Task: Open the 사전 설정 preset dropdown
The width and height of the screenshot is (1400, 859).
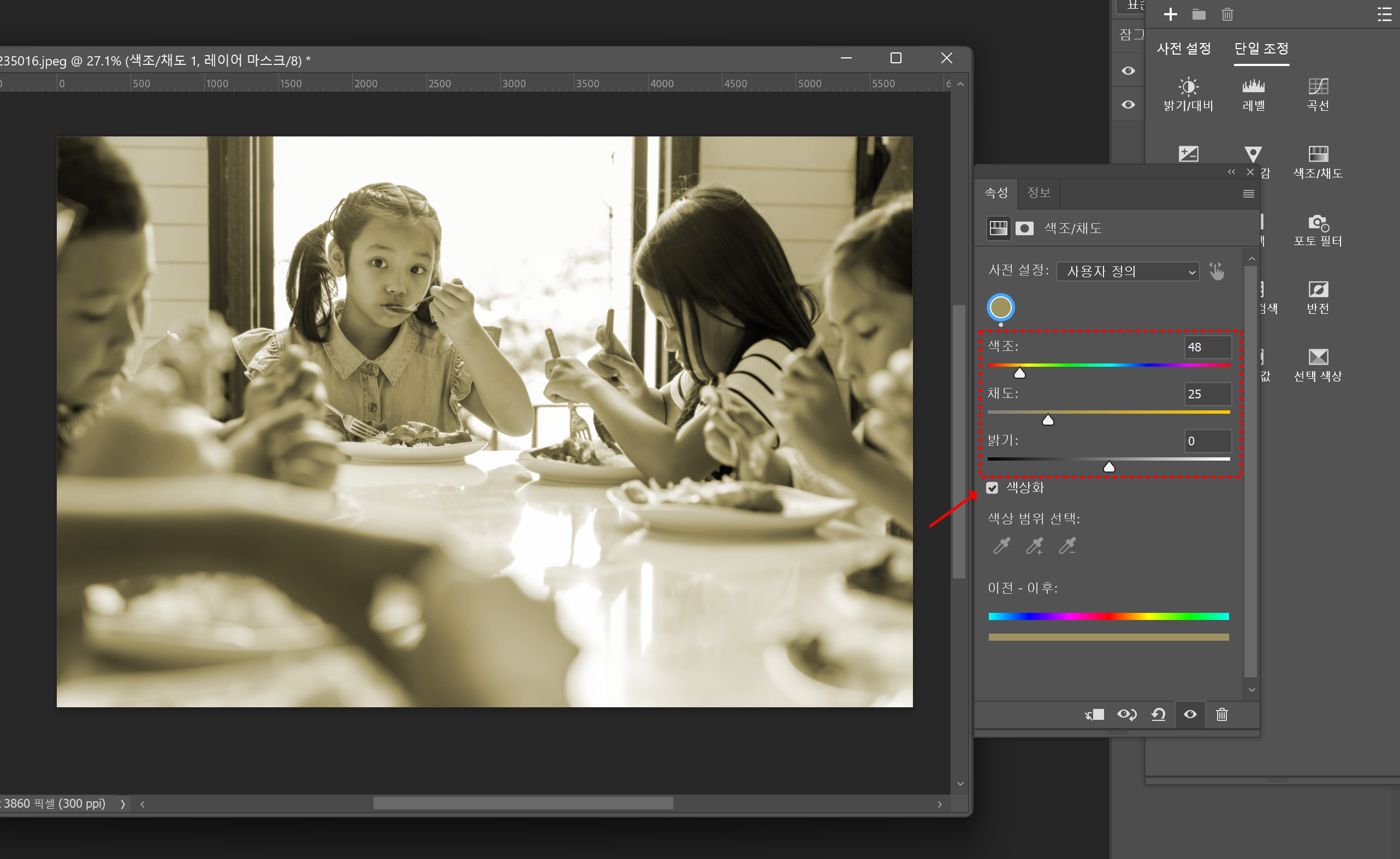Action: coord(1128,271)
